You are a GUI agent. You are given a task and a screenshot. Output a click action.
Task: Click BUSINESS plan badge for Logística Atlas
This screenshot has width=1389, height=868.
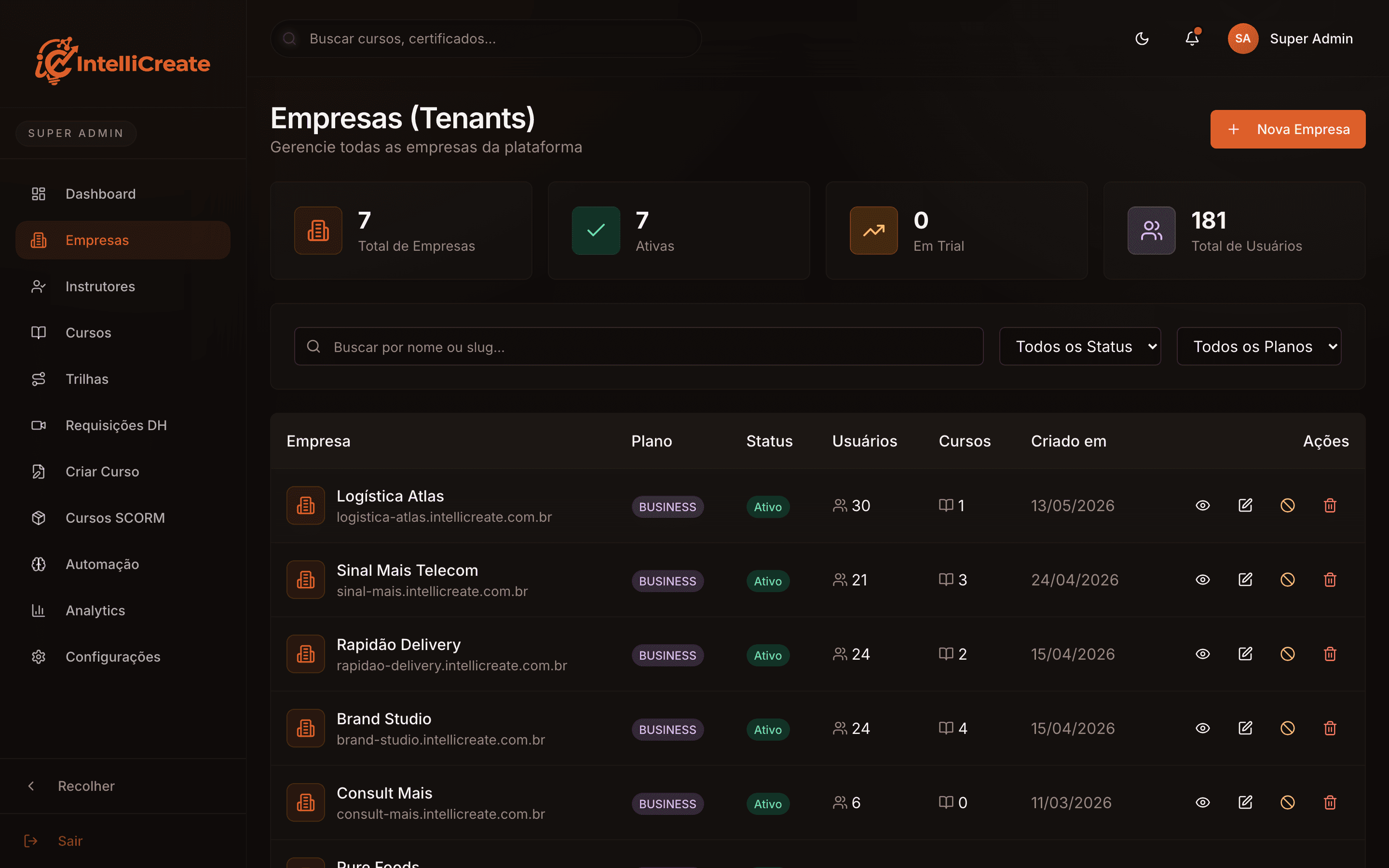(667, 507)
